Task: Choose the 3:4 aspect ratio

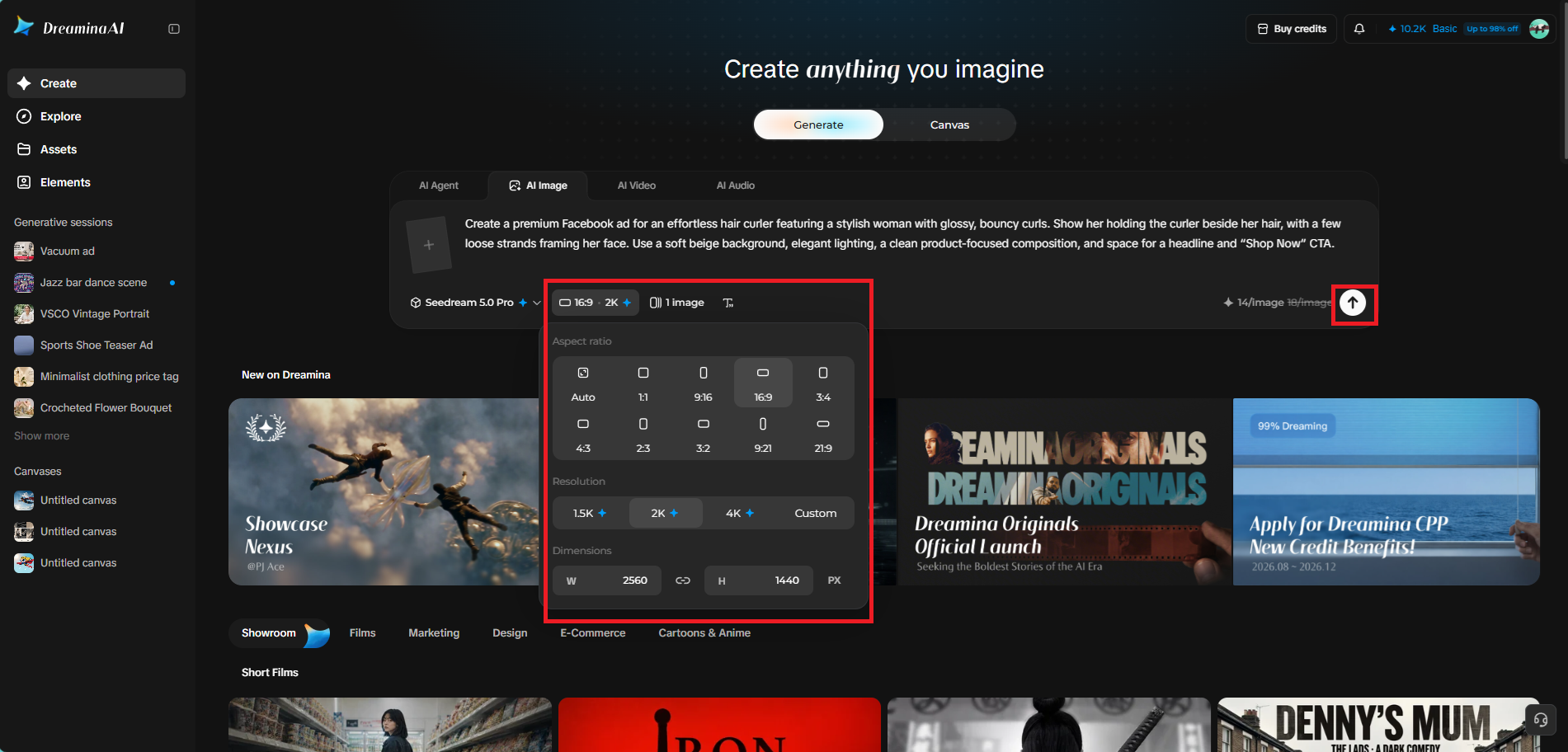Action: 823,383
